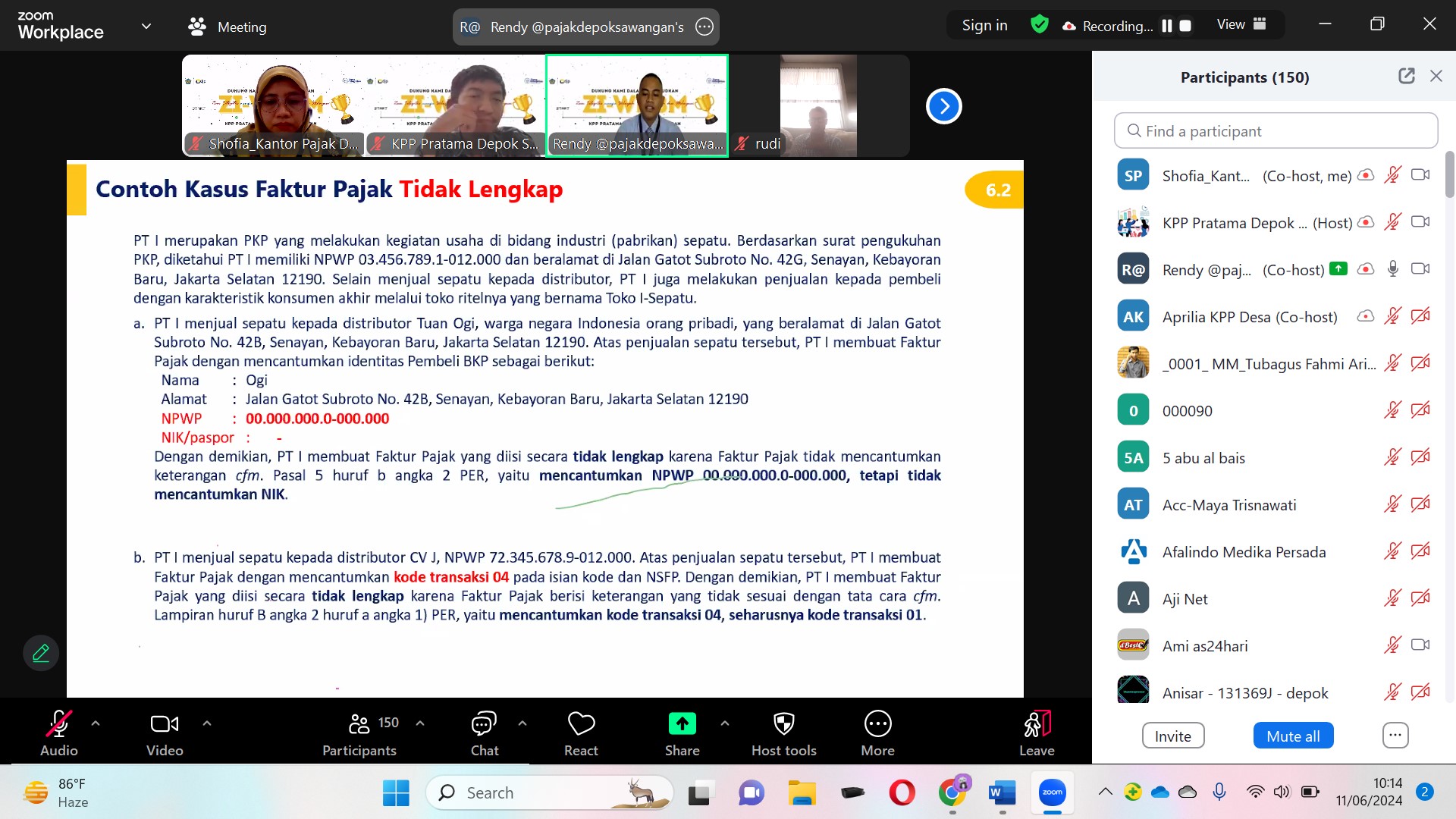Click the Find a participant field
Screen dimensions: 1456x819
click(x=1276, y=130)
